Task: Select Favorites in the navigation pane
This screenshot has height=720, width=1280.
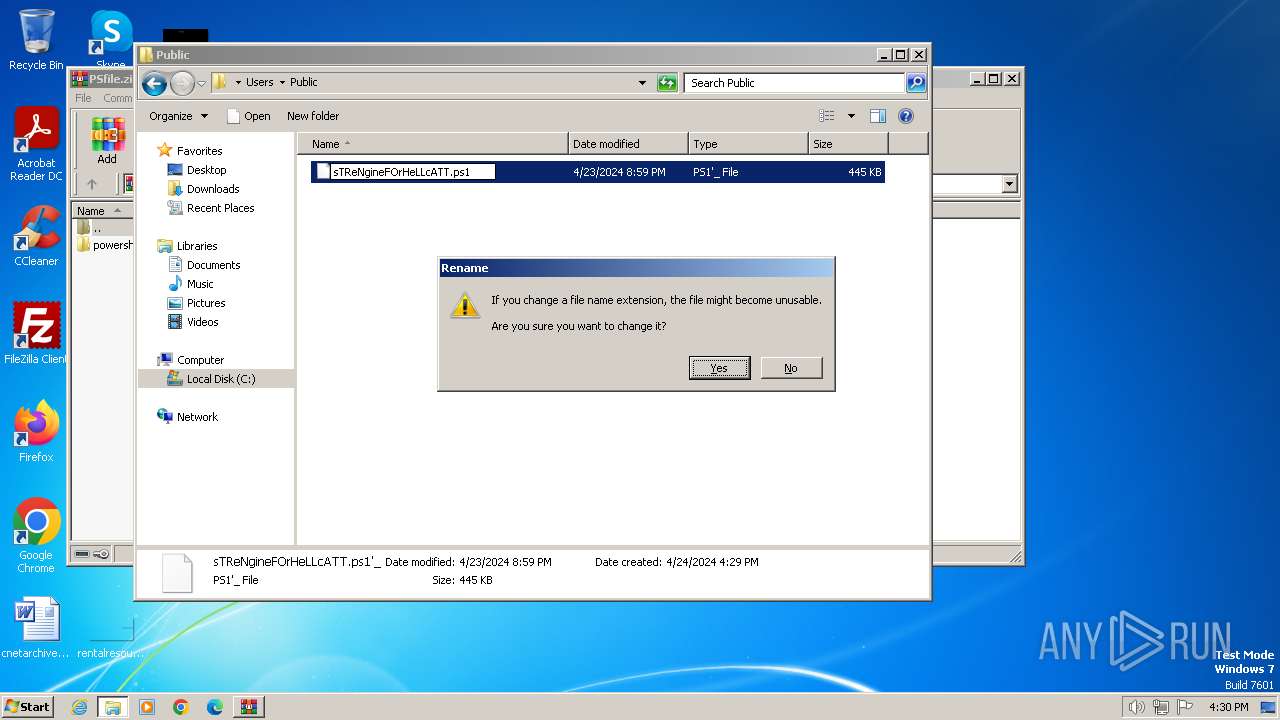Action: (199, 151)
